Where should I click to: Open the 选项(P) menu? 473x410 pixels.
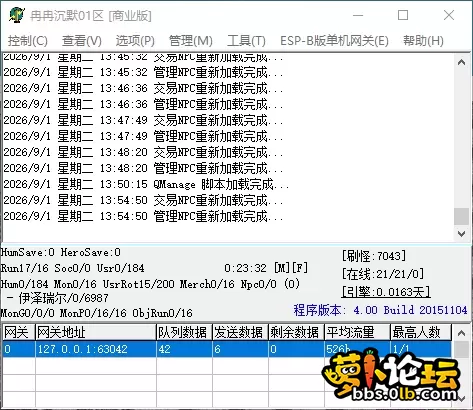tap(135, 41)
